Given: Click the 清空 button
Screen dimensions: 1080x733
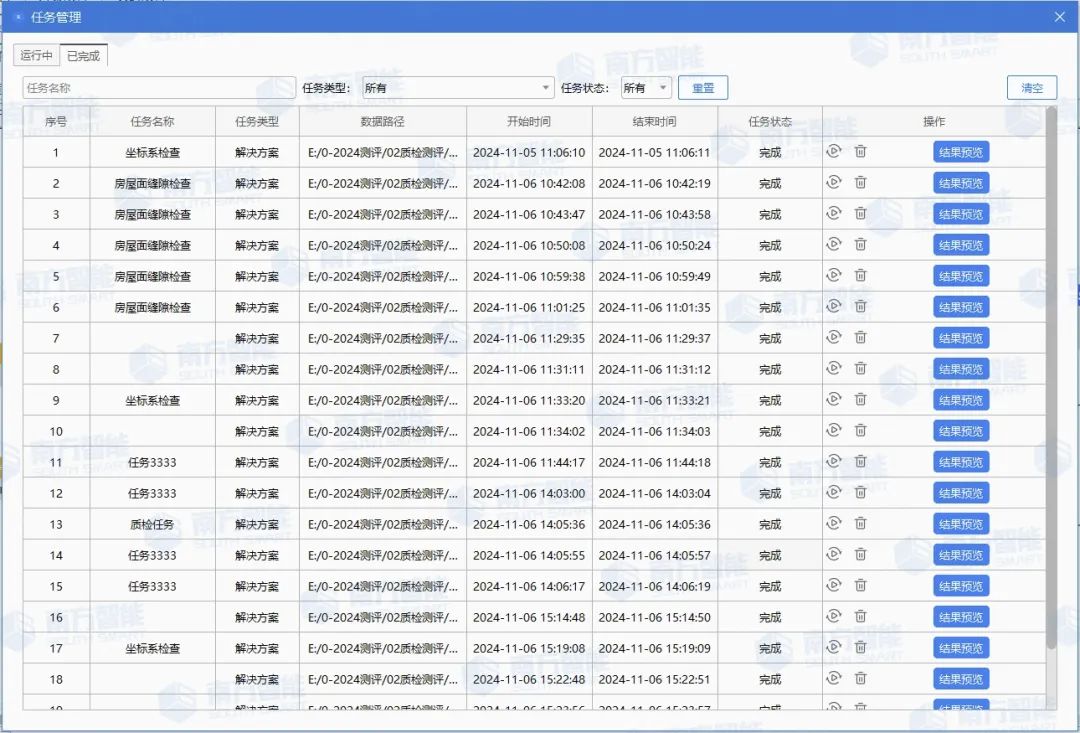Looking at the screenshot, I should click(1032, 87).
